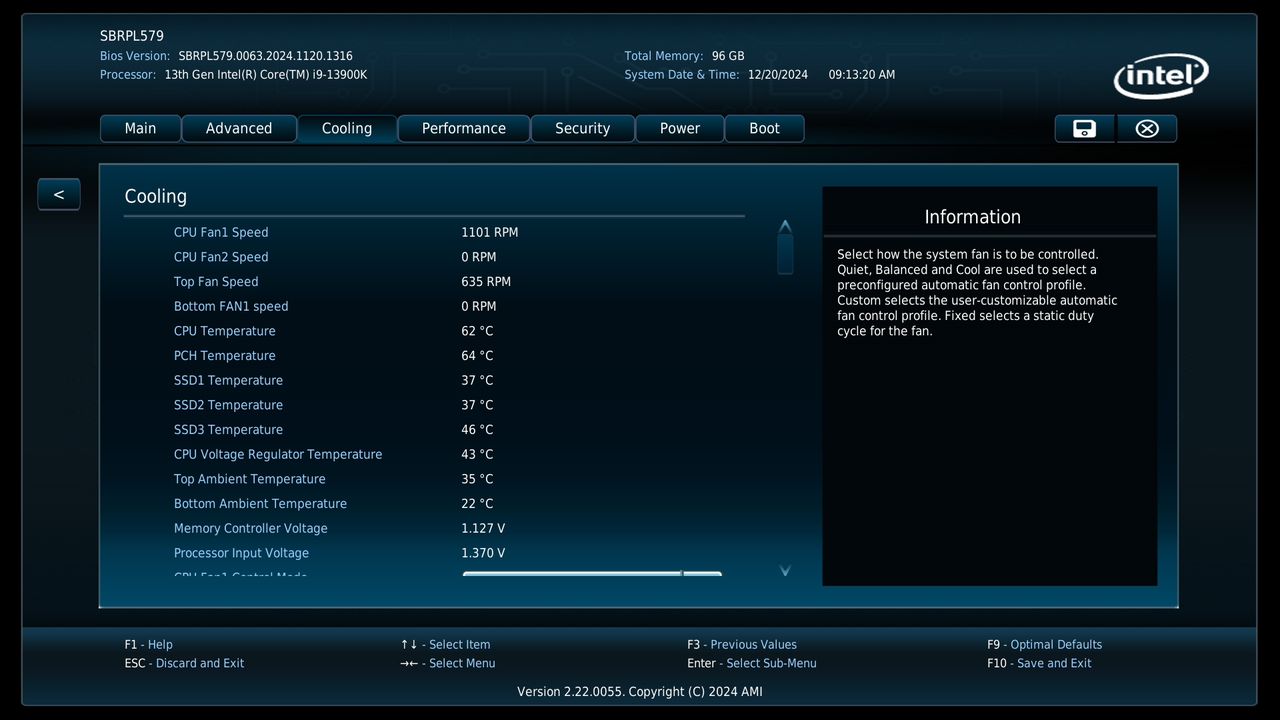Viewport: 1280px width, 720px height.
Task: Go to the Boot tab
Action: (765, 128)
